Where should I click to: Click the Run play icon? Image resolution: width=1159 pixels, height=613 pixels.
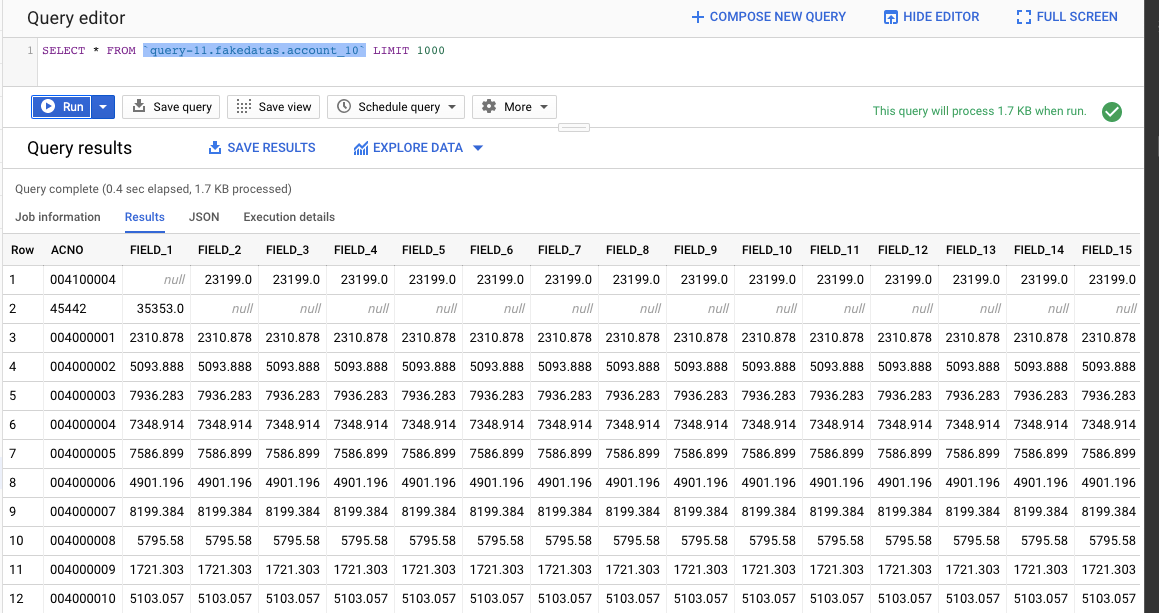(x=48, y=106)
